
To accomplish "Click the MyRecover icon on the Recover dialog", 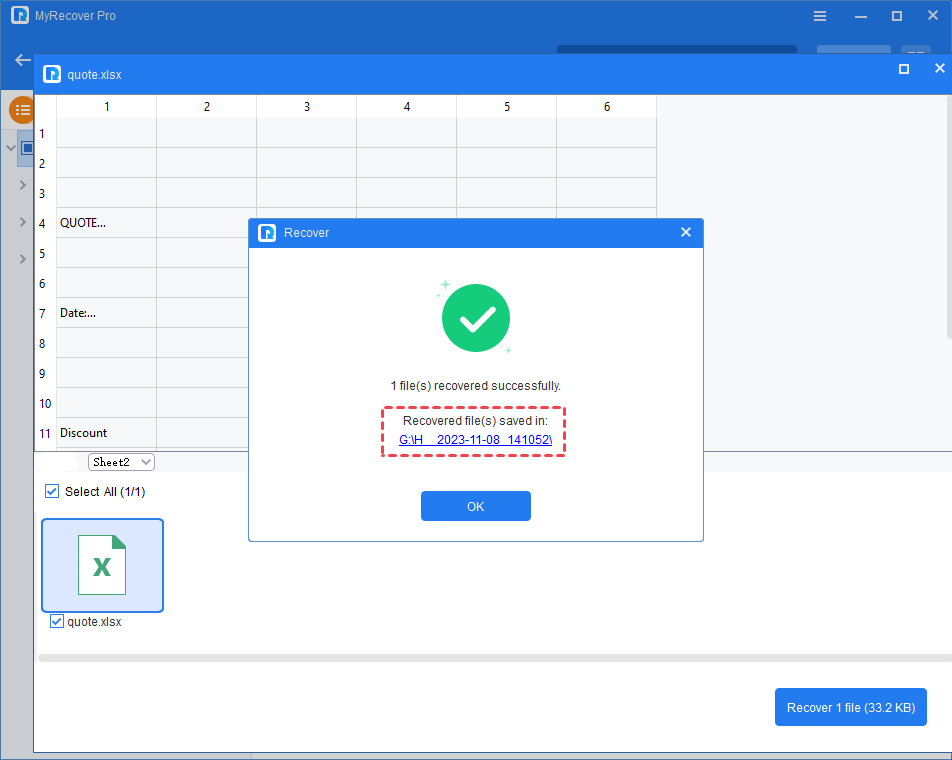I will tap(266, 232).
